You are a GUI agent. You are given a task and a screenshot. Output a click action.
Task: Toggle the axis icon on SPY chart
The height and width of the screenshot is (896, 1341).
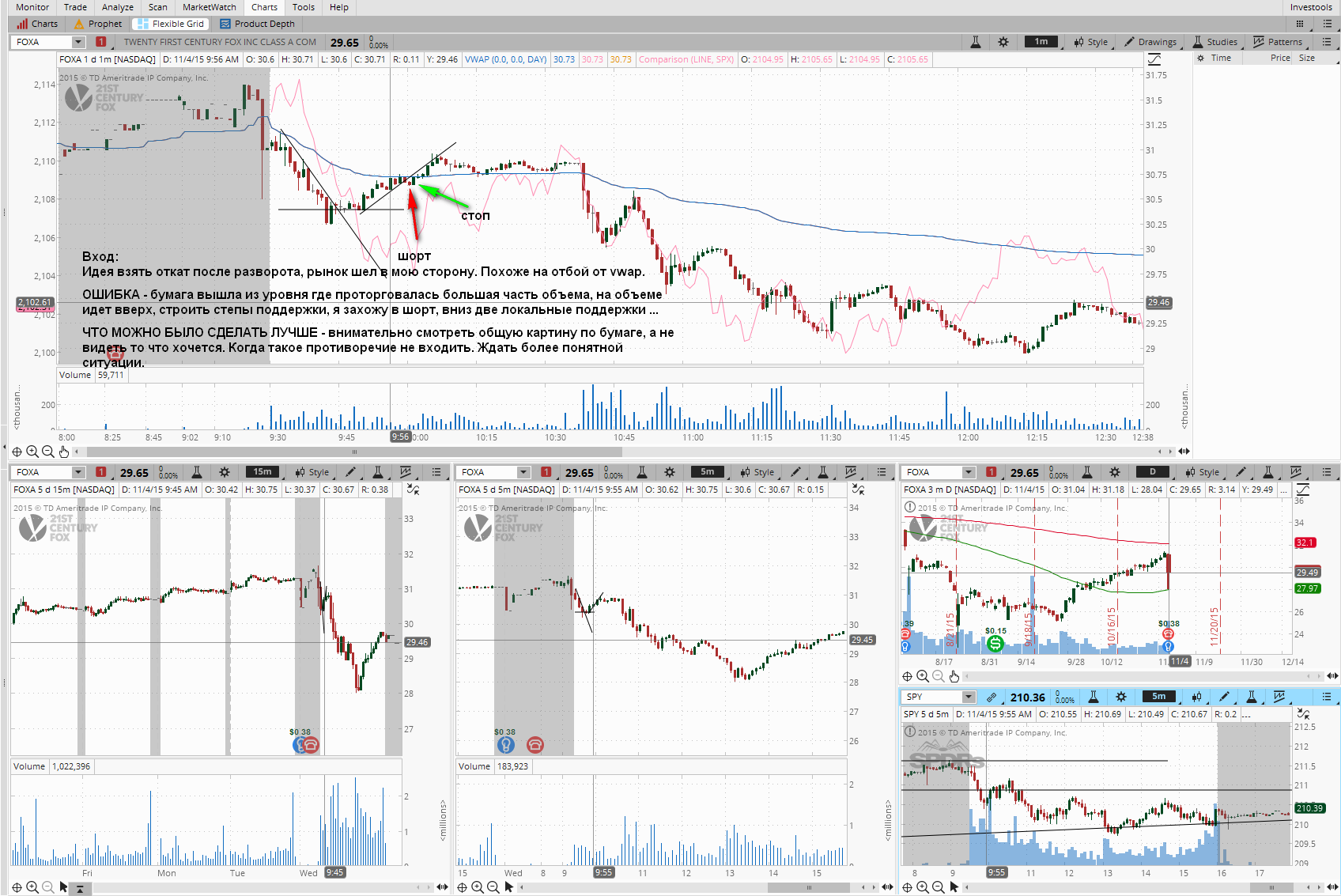point(1303,714)
